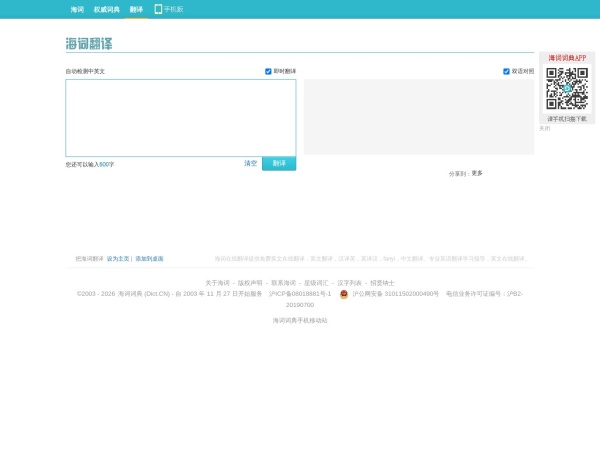Click the 手机版 mobile phone icon
Image resolution: width=600 pixels, height=450 pixels.
[158, 9]
